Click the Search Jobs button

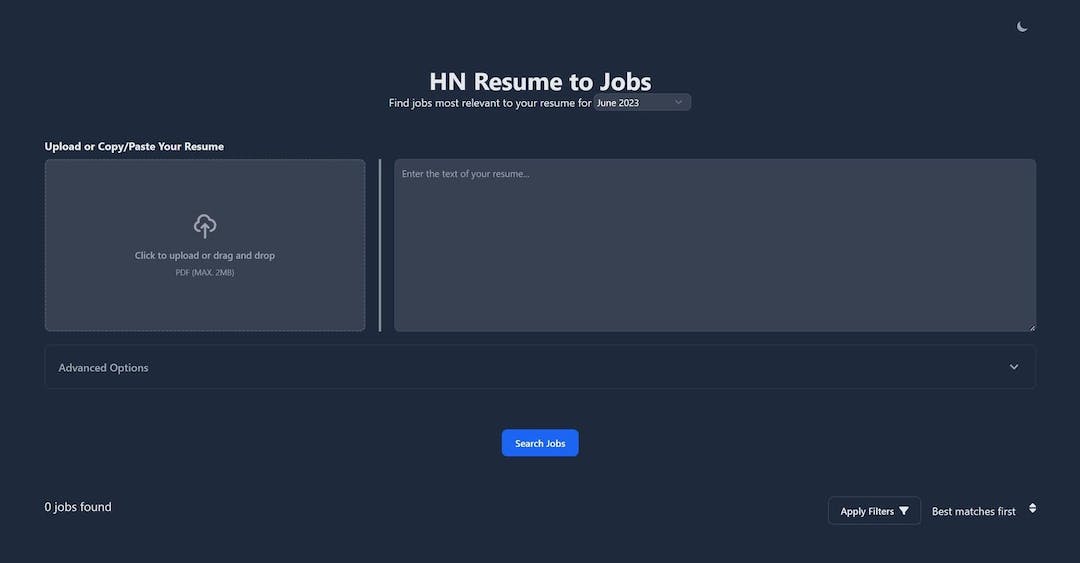point(540,443)
